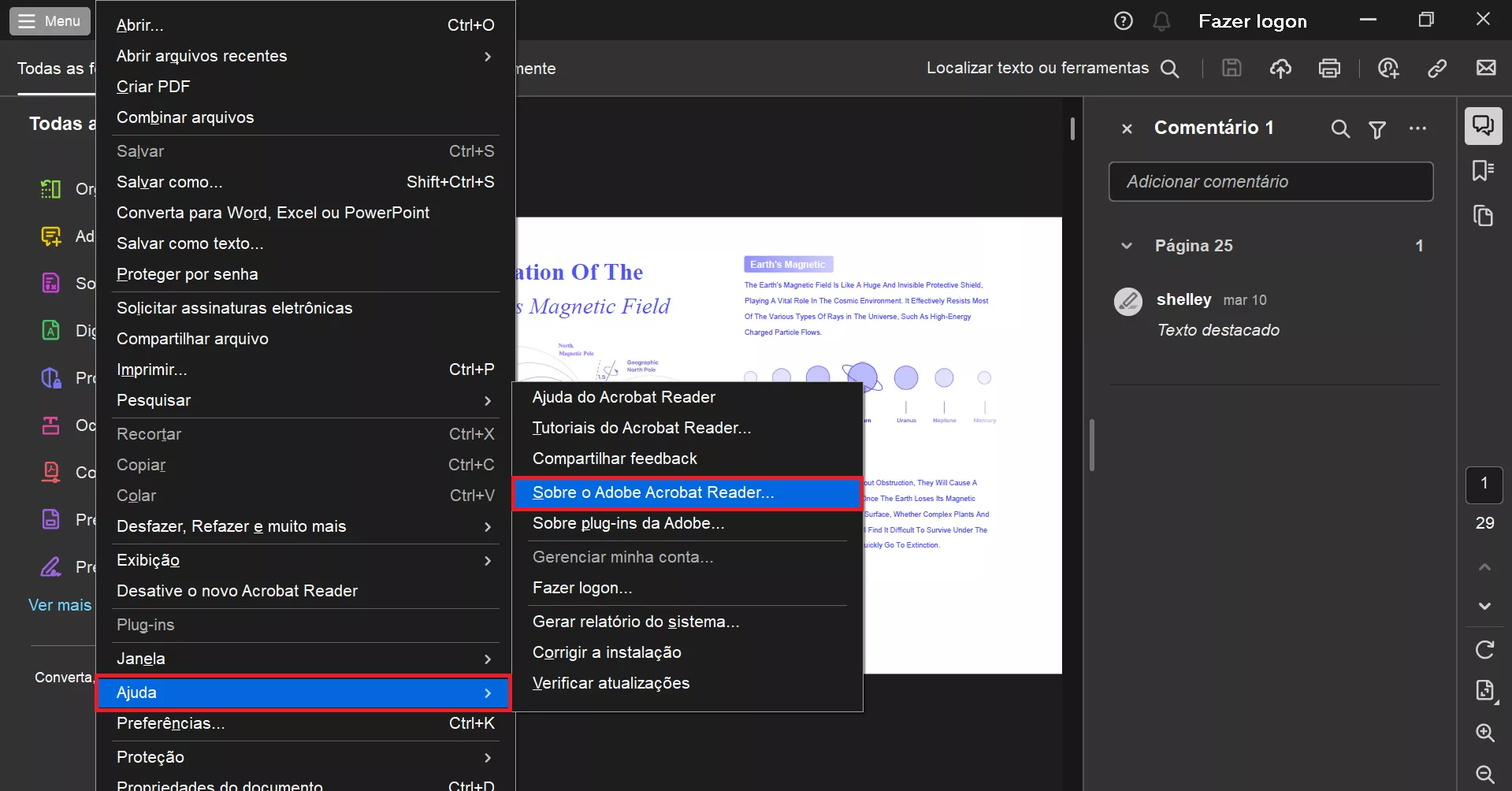Viewport: 1512px width, 791px height.
Task: Click shelley's Texto destacado comment
Action: coord(1217,330)
